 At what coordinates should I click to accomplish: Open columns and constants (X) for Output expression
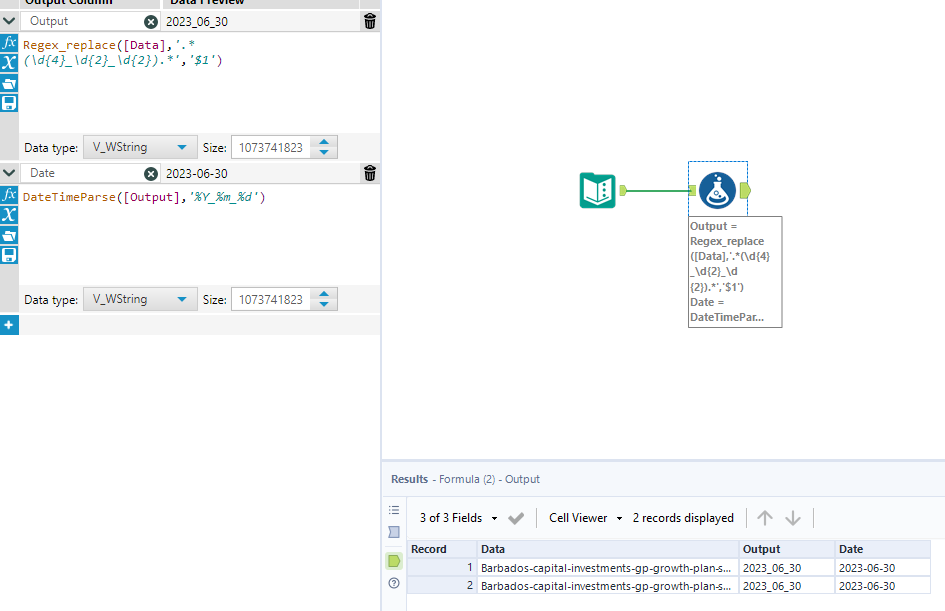(x=9, y=63)
